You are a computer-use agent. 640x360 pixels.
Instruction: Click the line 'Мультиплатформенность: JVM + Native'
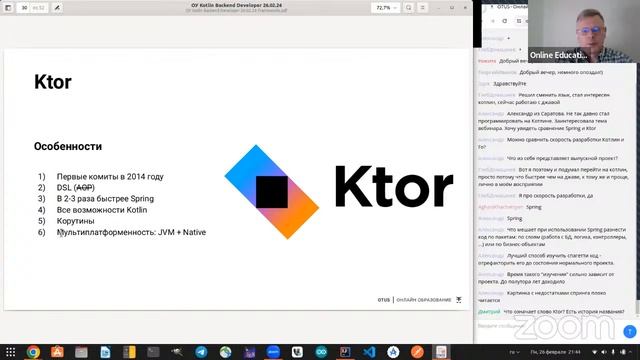[131, 232]
